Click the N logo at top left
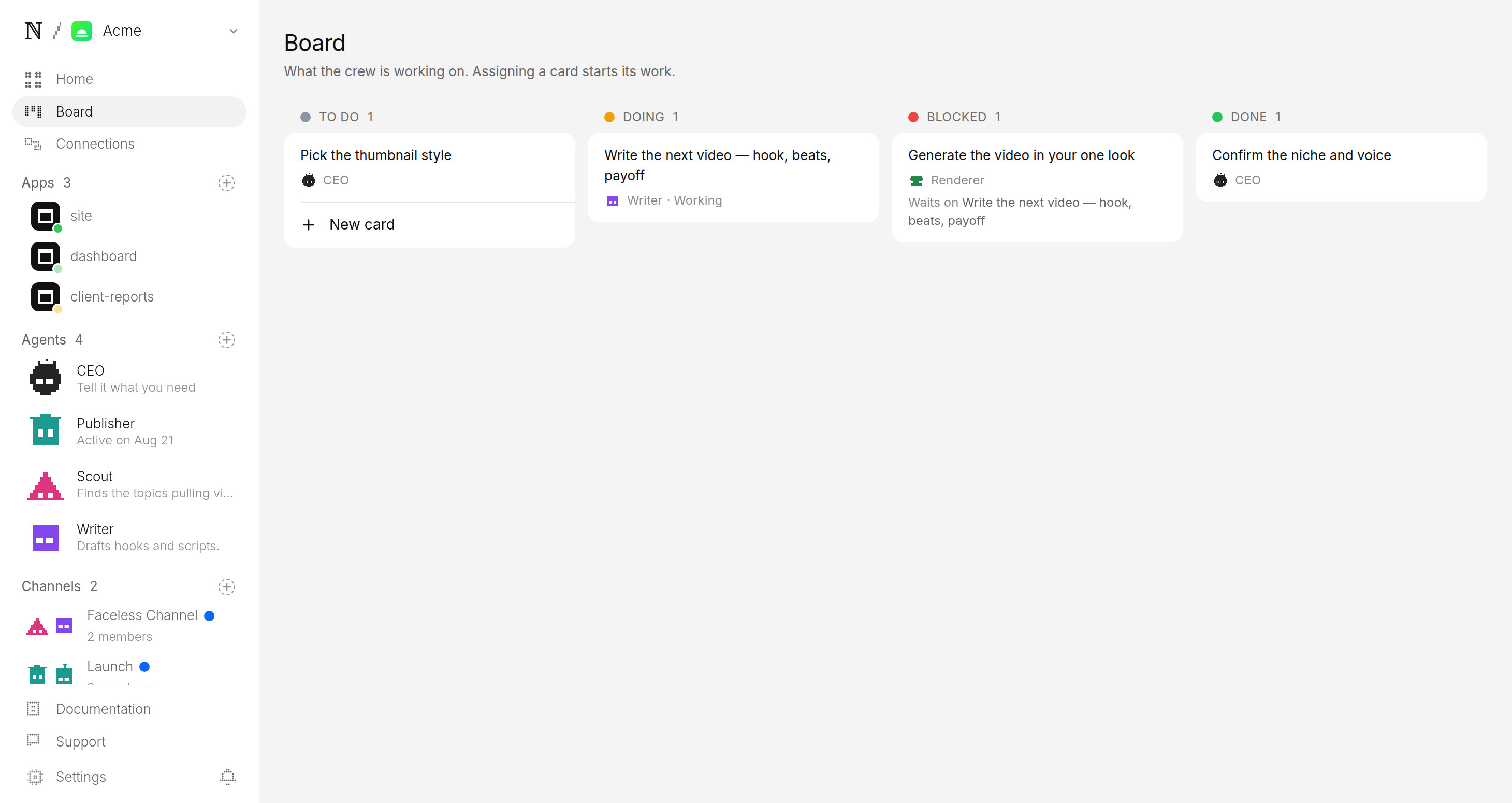Image resolution: width=1512 pixels, height=803 pixels. click(x=33, y=31)
